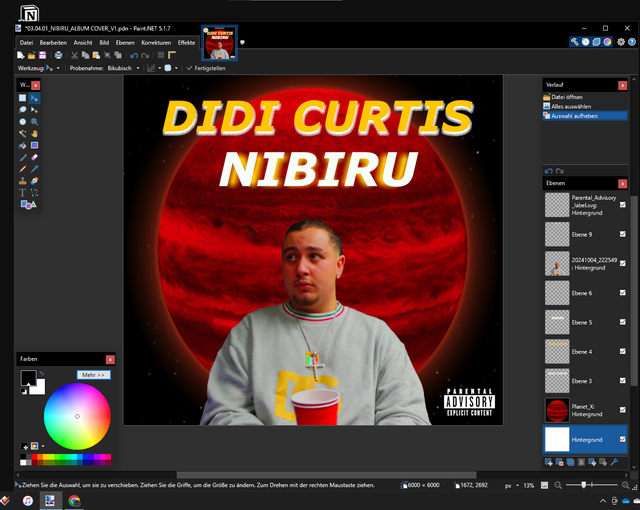This screenshot has width=640, height=510.
Task: Select the Zoom tool in toolbox
Action: click(x=35, y=122)
